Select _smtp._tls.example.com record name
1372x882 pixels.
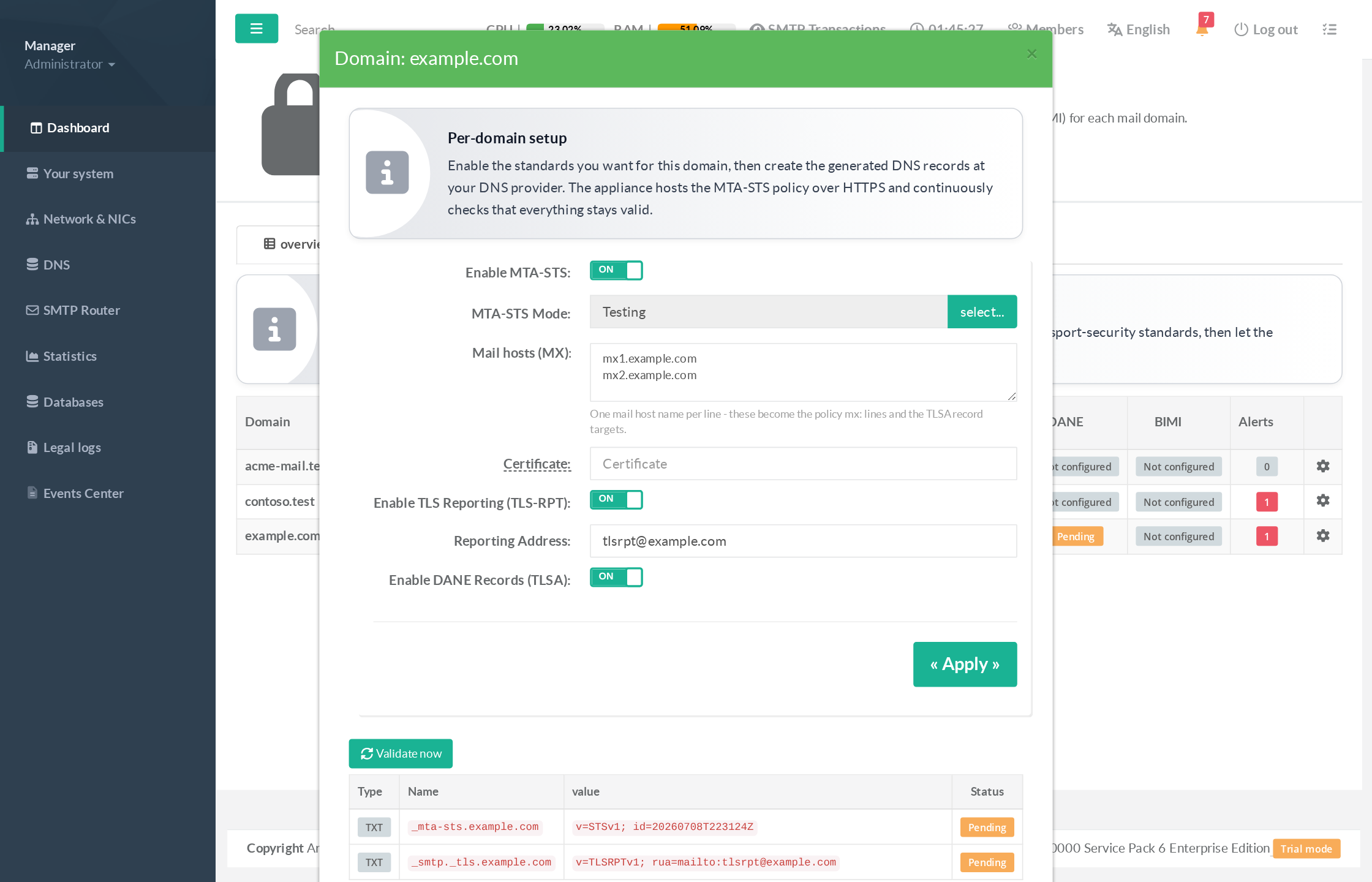pyautogui.click(x=481, y=862)
